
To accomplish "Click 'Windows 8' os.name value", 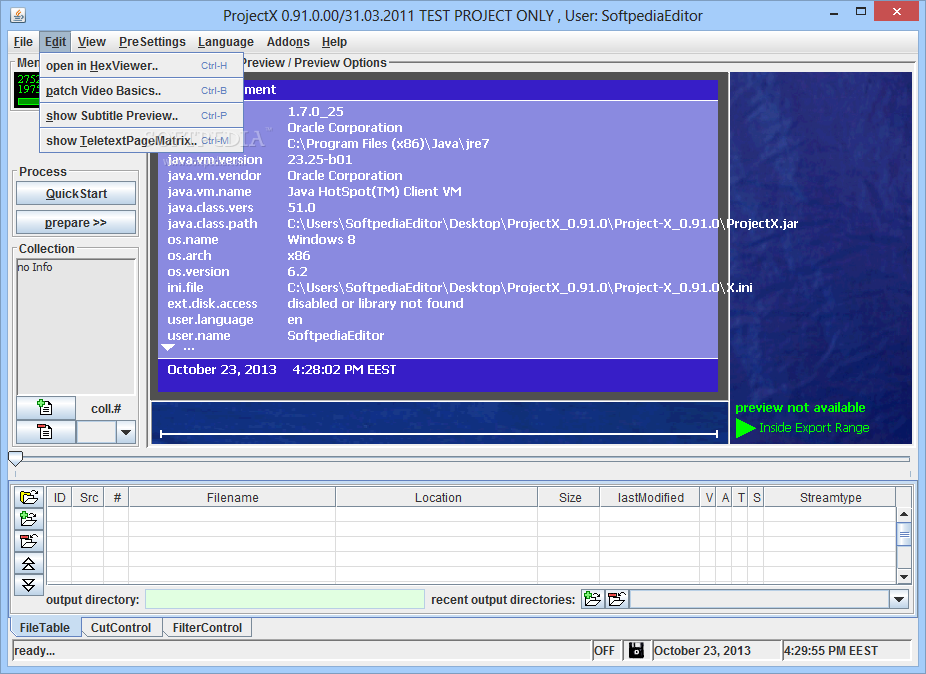I will pos(321,239).
